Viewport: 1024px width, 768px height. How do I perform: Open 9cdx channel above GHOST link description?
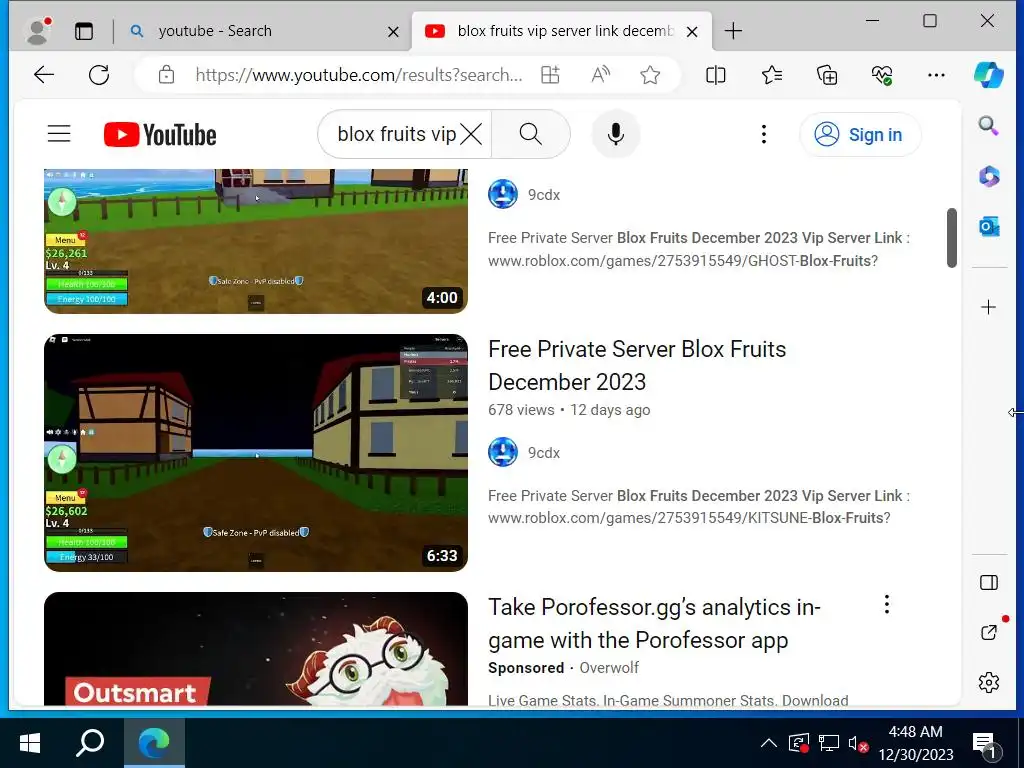pos(543,195)
